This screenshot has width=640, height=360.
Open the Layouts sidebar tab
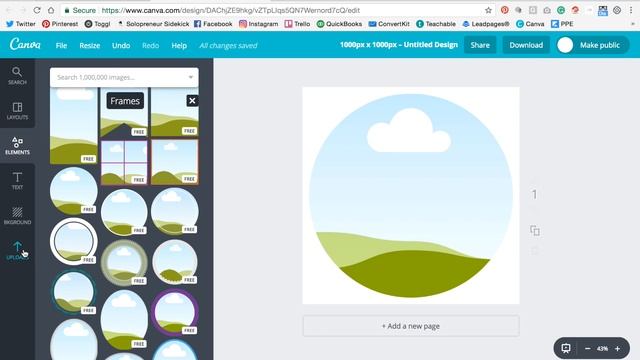click(x=17, y=111)
